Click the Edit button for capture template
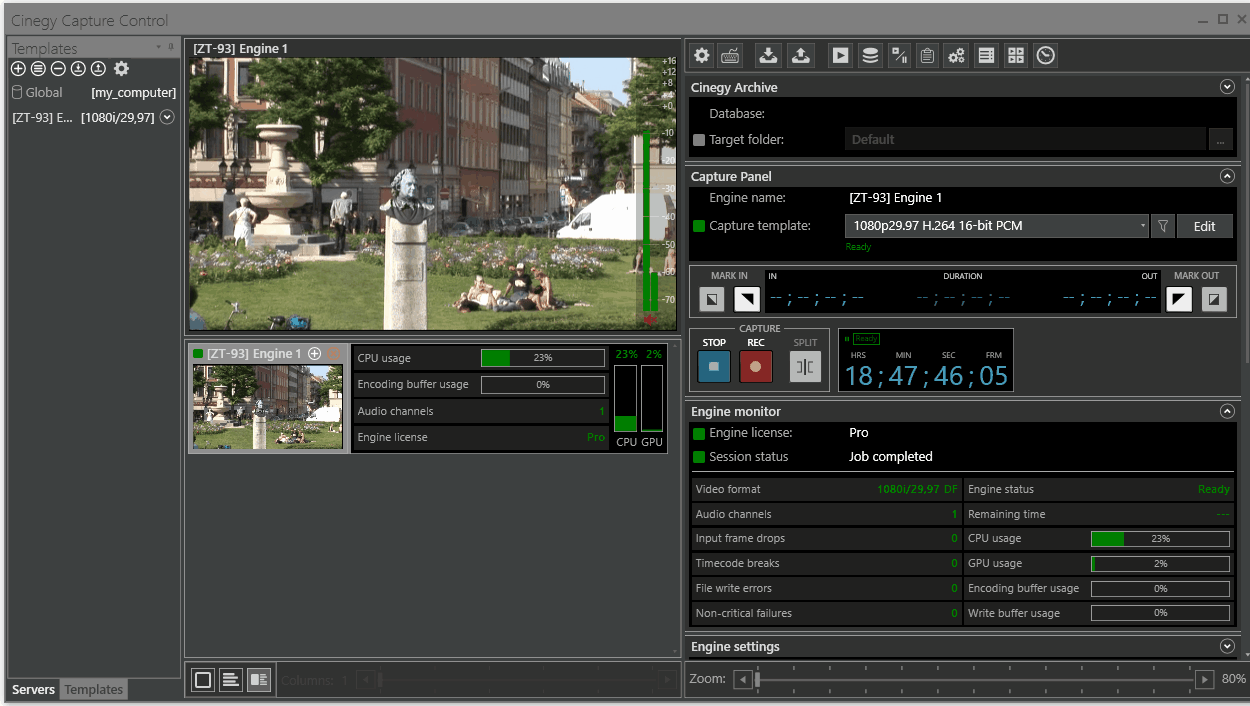 click(1204, 226)
